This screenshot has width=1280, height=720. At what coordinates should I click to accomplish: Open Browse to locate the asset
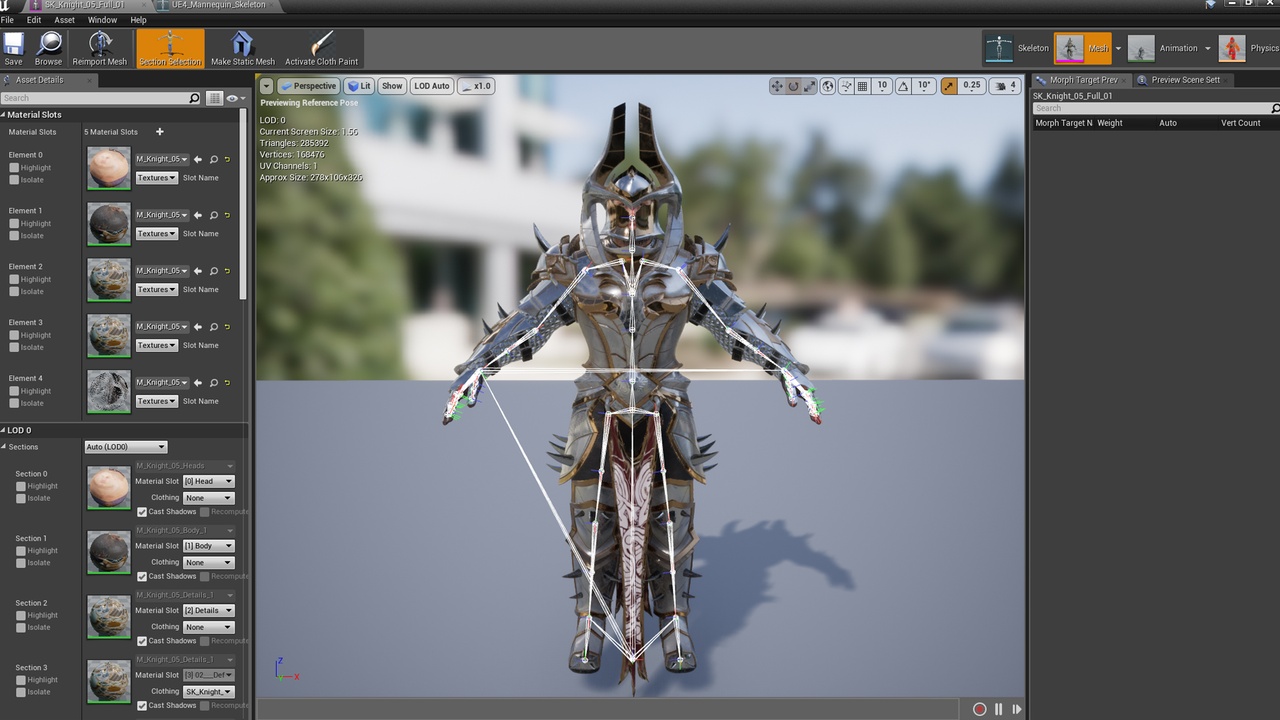48,48
